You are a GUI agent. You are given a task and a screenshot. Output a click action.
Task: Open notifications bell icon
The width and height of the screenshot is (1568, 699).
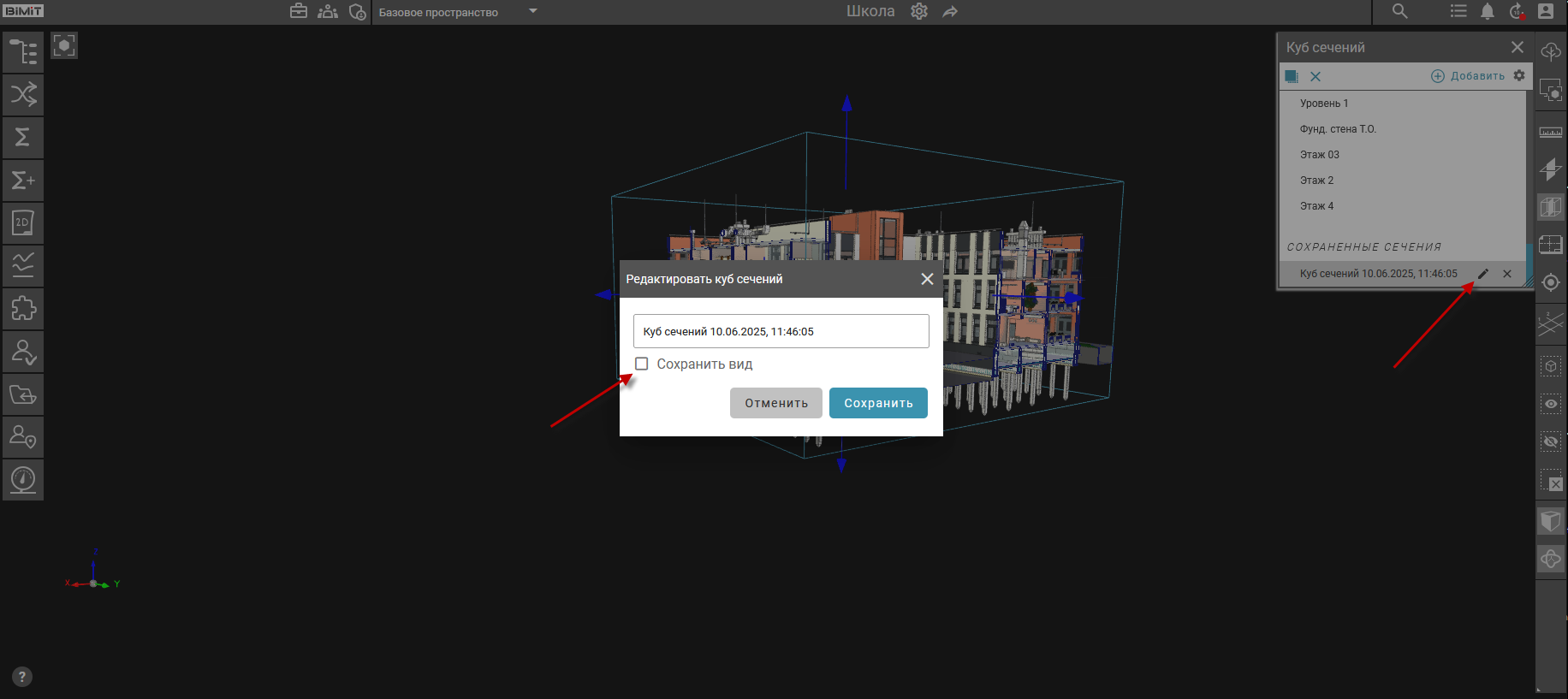click(1488, 11)
